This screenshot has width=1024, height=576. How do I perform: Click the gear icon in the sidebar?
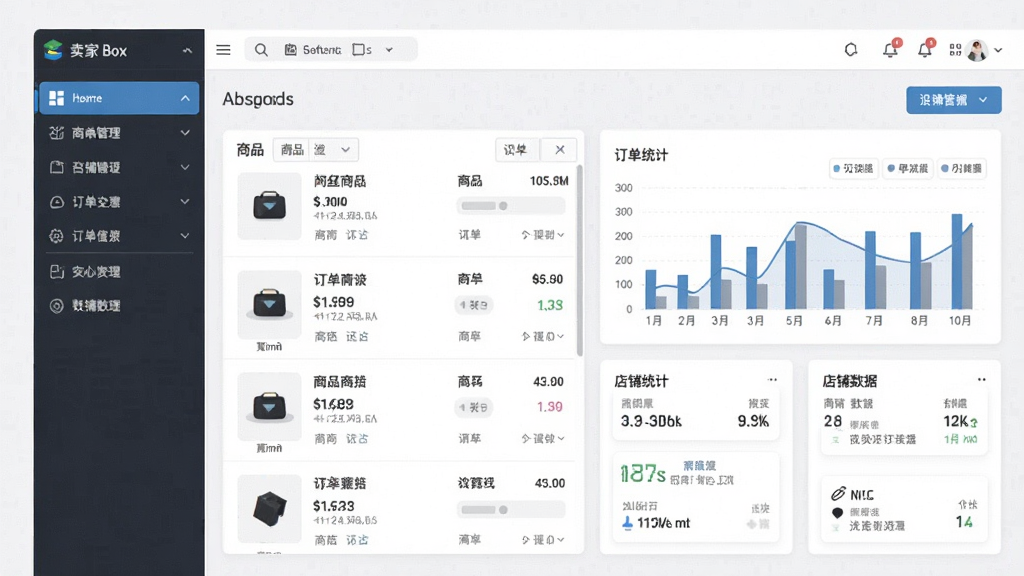pos(57,236)
